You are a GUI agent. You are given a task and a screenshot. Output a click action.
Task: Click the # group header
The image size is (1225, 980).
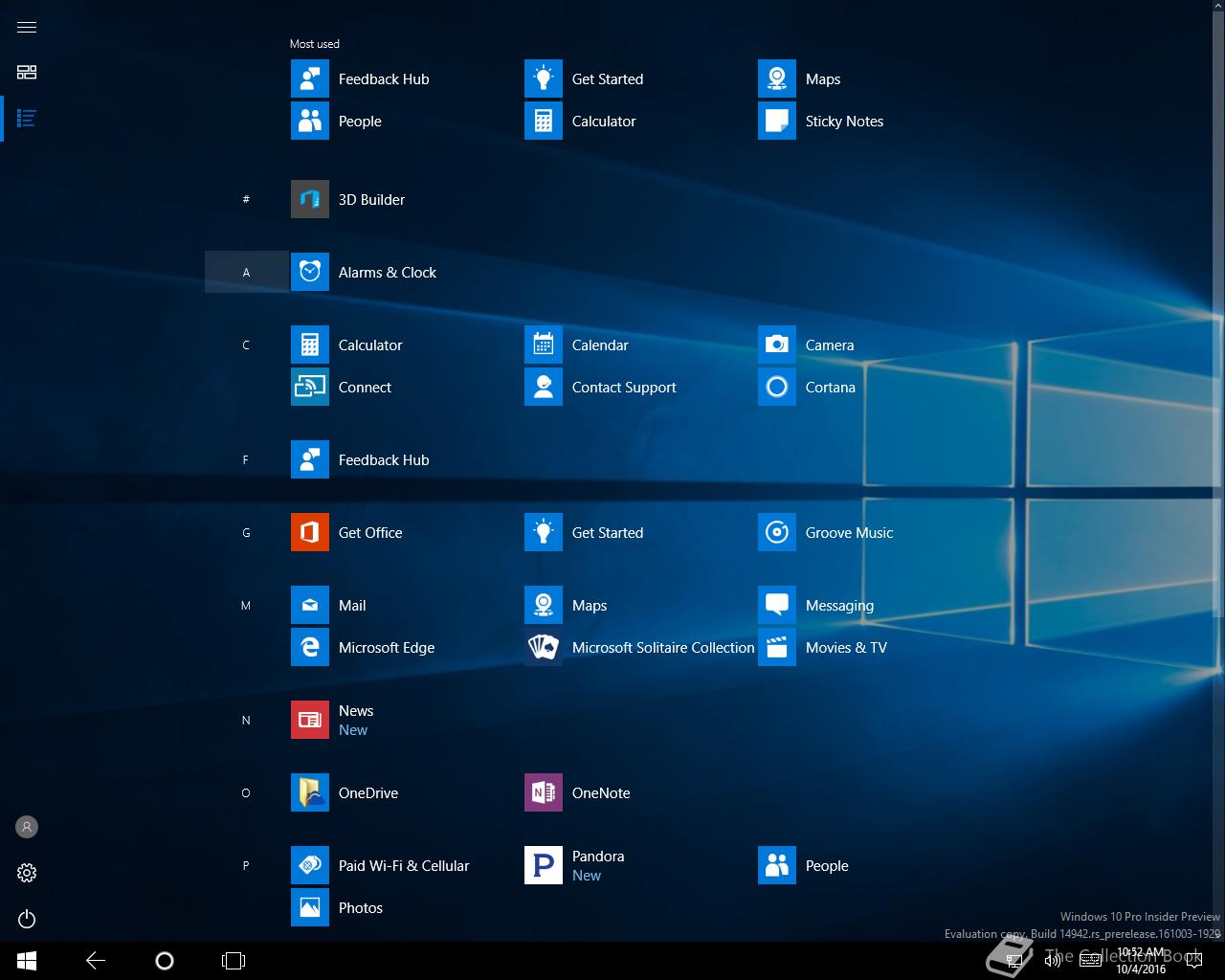pos(246,199)
